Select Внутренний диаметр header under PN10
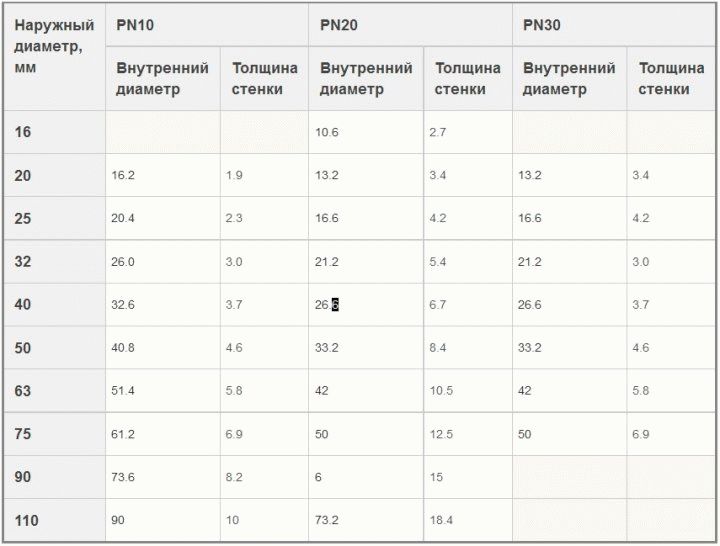Viewport: 720px width, 546px height. click(162, 79)
